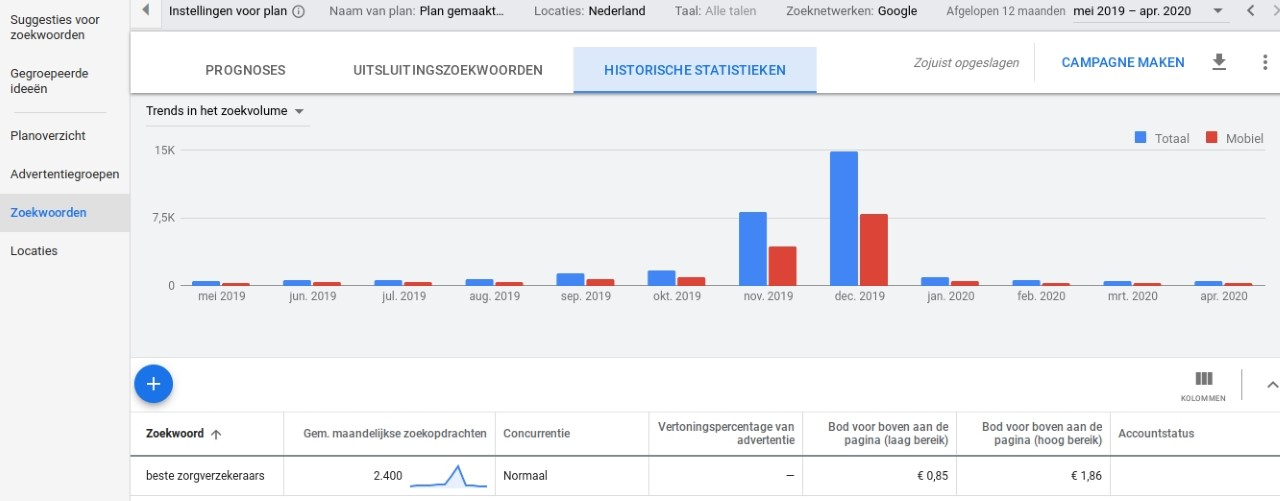
Task: Click the blue plus add keyword button
Action: tap(153, 383)
